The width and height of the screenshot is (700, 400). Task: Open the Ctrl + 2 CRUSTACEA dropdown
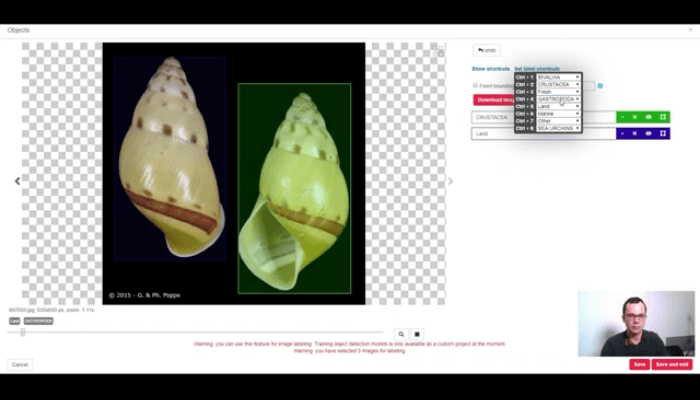pos(558,84)
